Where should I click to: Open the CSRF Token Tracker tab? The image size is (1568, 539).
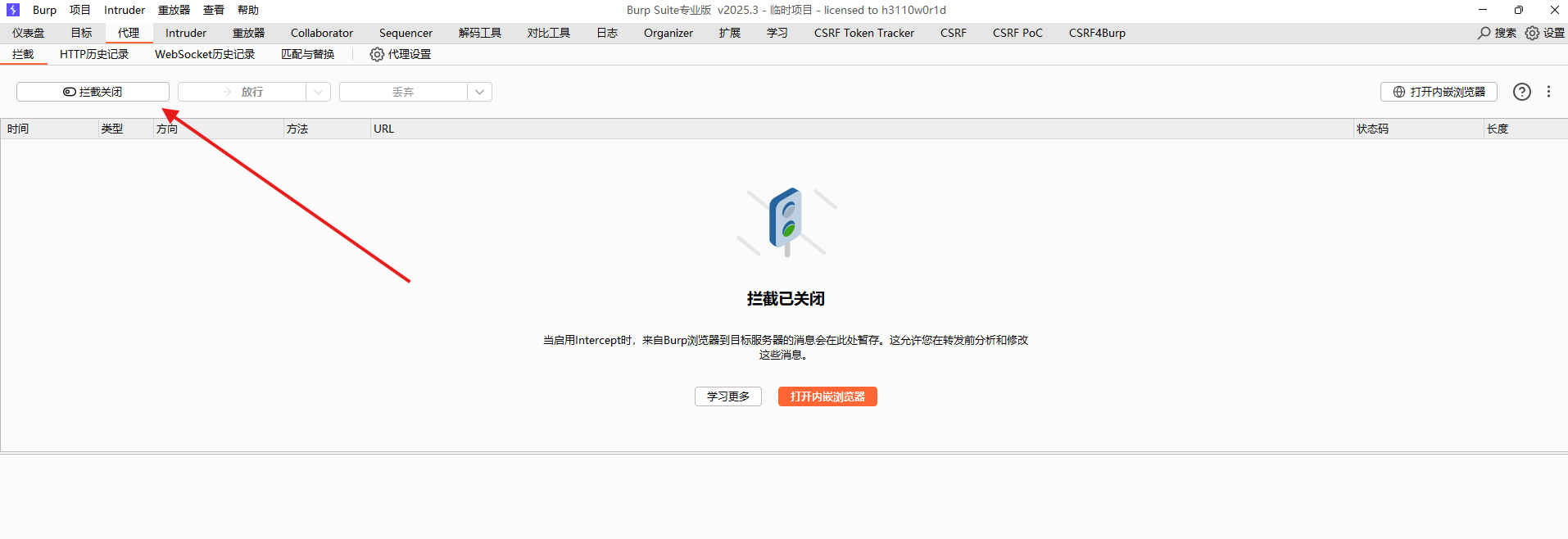(864, 33)
